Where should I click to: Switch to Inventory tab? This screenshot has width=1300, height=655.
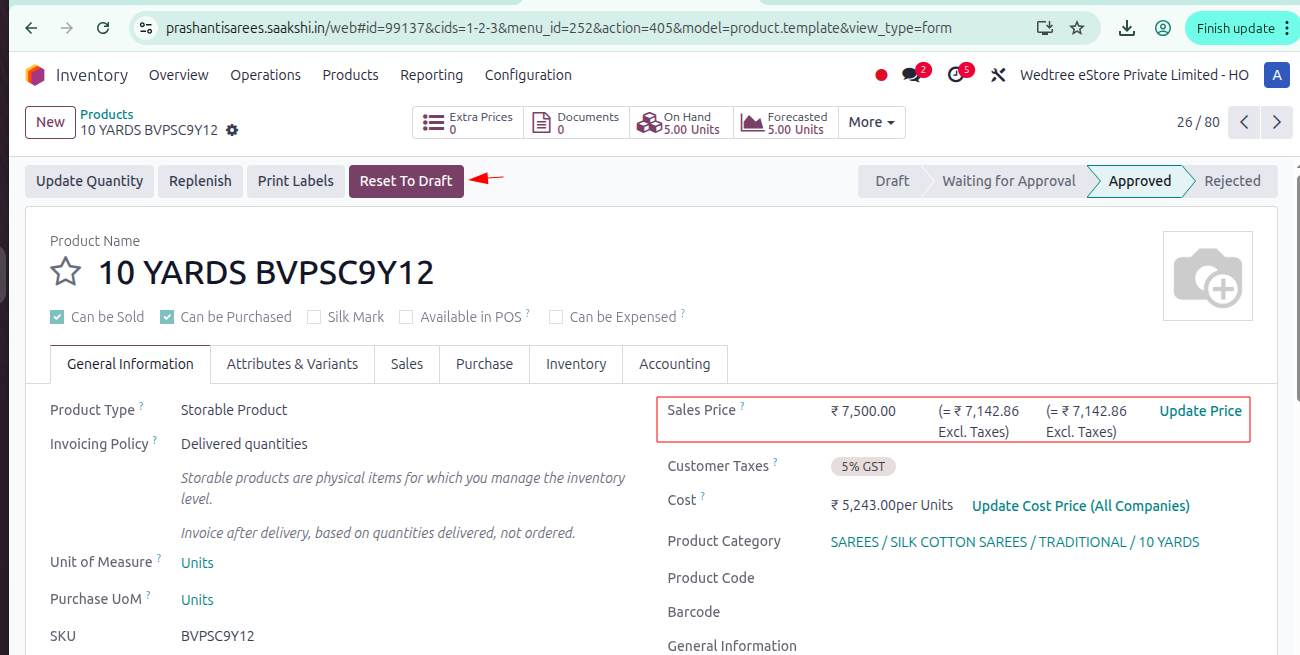(x=576, y=364)
